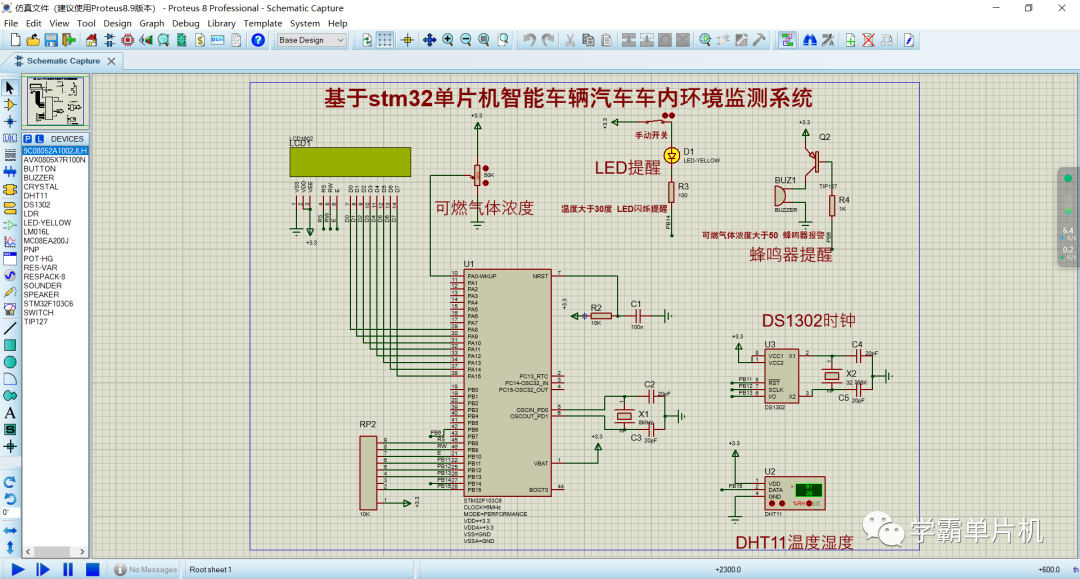Center view with blue pan arrows icon

(x=429, y=41)
